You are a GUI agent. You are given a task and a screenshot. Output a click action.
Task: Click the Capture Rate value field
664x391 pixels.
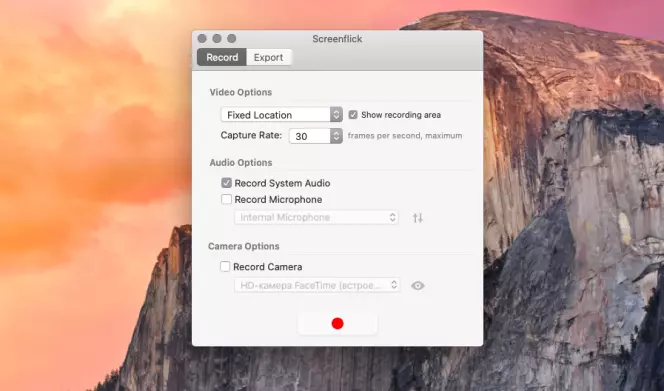coord(310,136)
